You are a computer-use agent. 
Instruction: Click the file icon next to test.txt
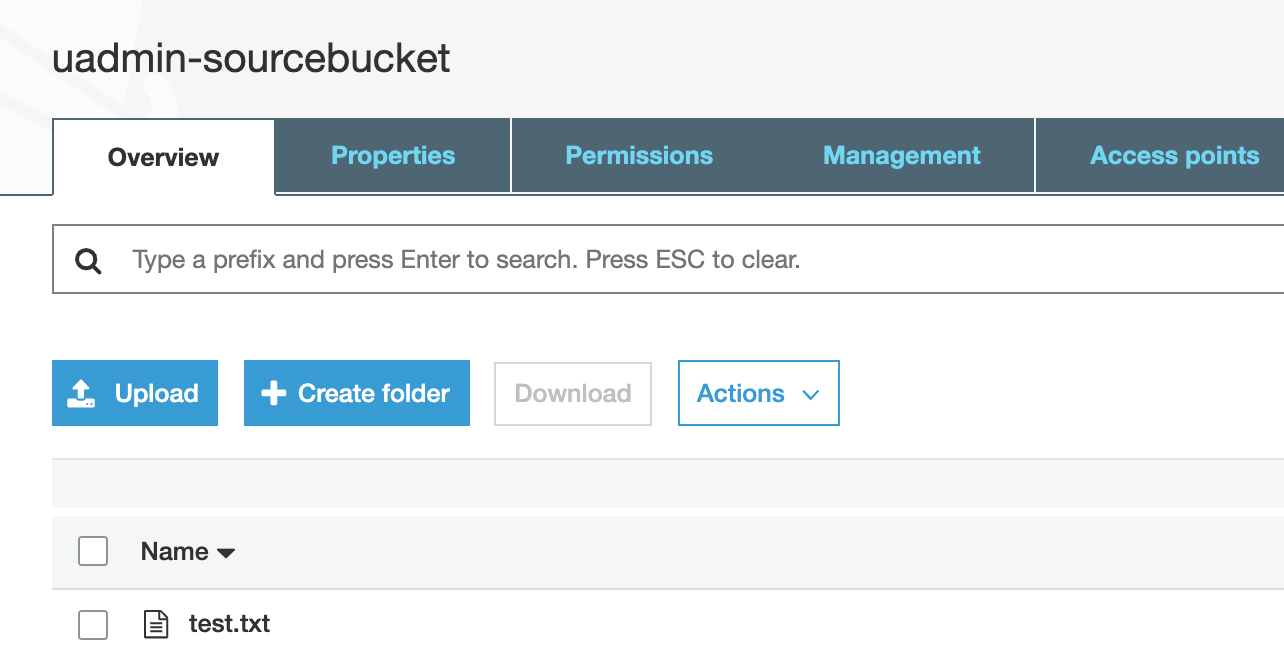(156, 623)
